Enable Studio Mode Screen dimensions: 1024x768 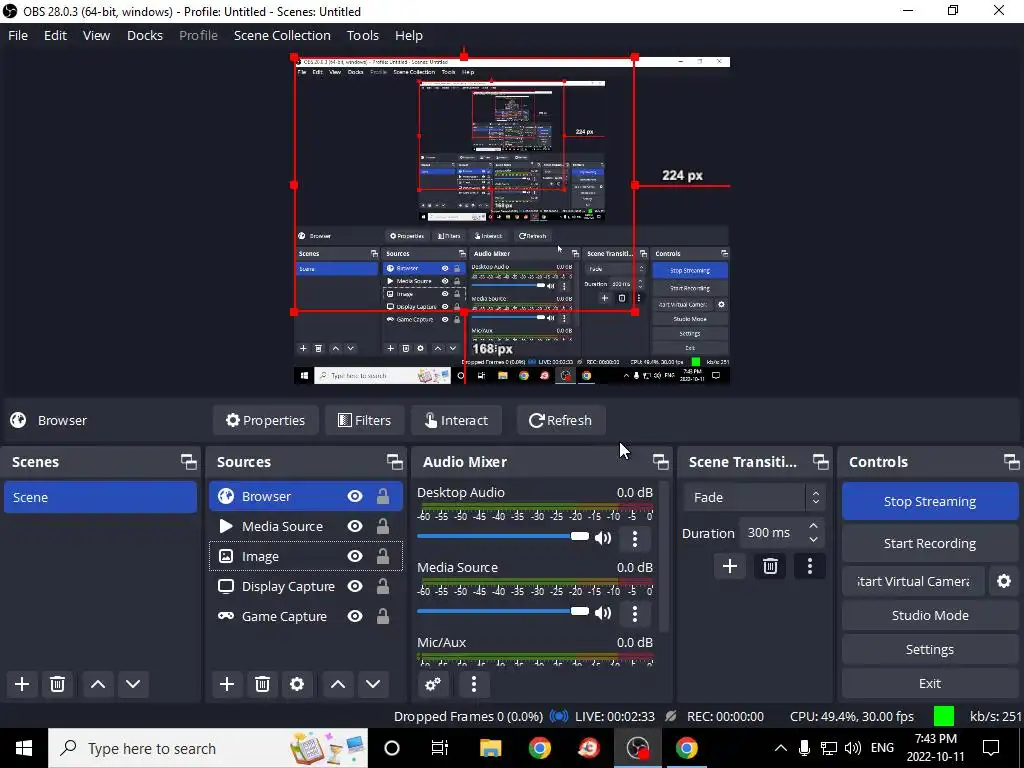click(x=930, y=615)
